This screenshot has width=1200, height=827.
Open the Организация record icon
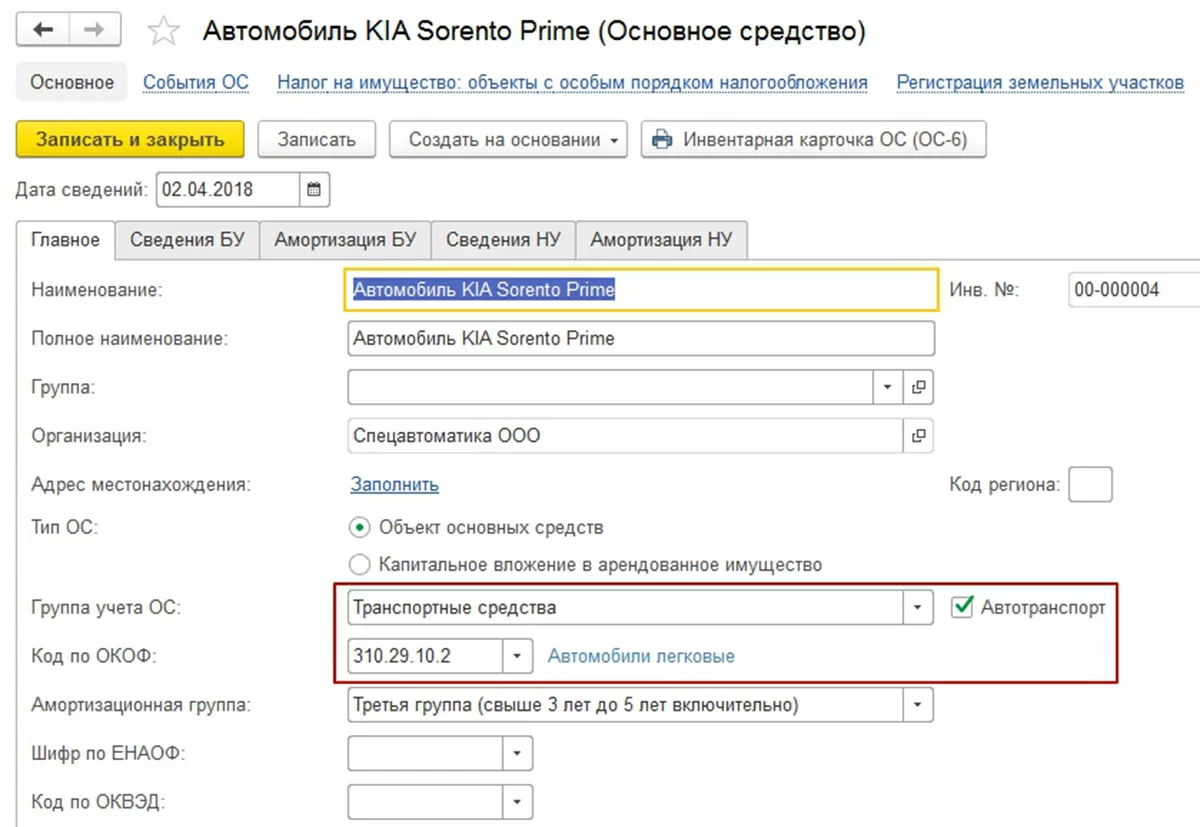coord(917,436)
